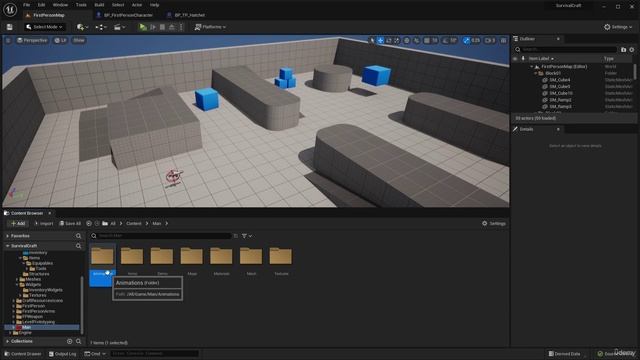Click the advance frame play icon
The width and height of the screenshot is (640, 360).
point(153,27)
